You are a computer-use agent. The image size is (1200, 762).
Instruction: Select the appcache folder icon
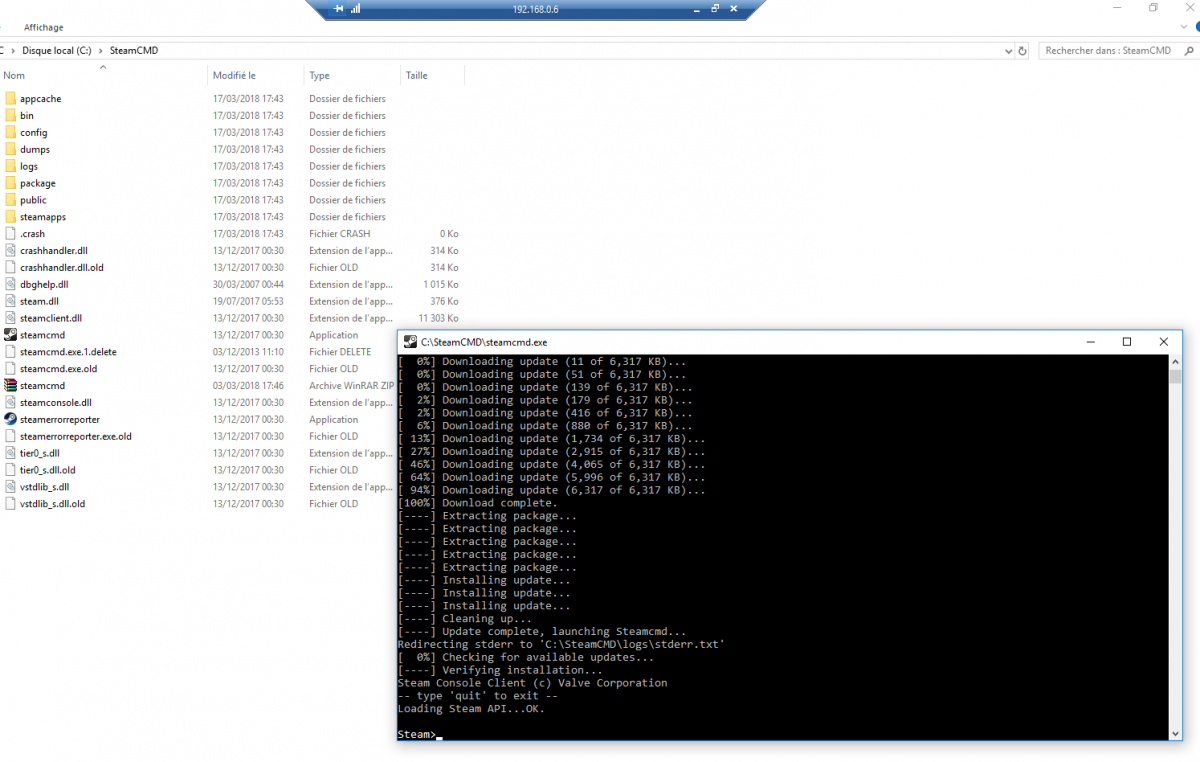[x=10, y=99]
